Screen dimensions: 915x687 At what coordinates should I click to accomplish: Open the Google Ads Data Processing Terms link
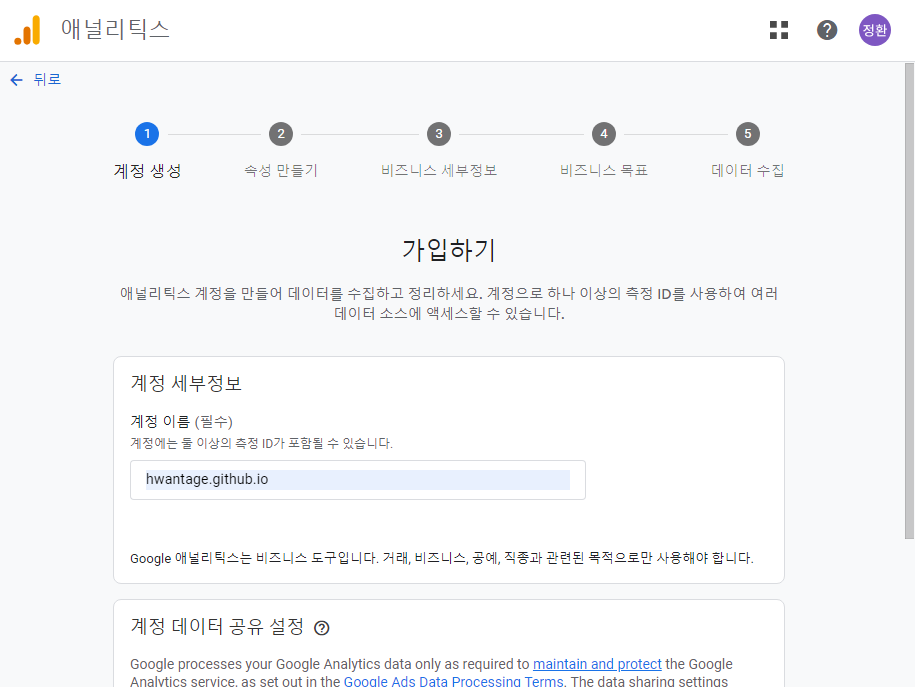pyautogui.click(x=454, y=681)
